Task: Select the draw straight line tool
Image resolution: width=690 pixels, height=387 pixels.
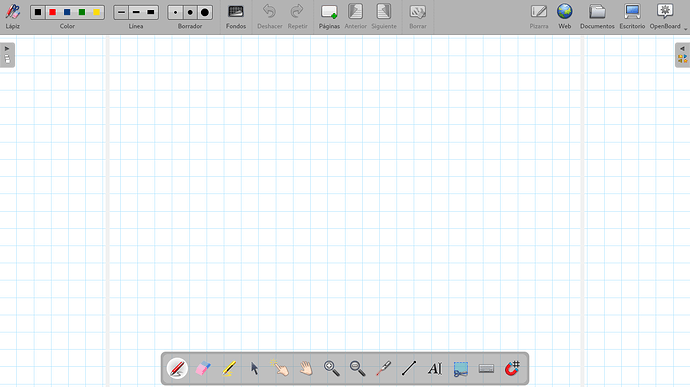Action: pyautogui.click(x=409, y=368)
